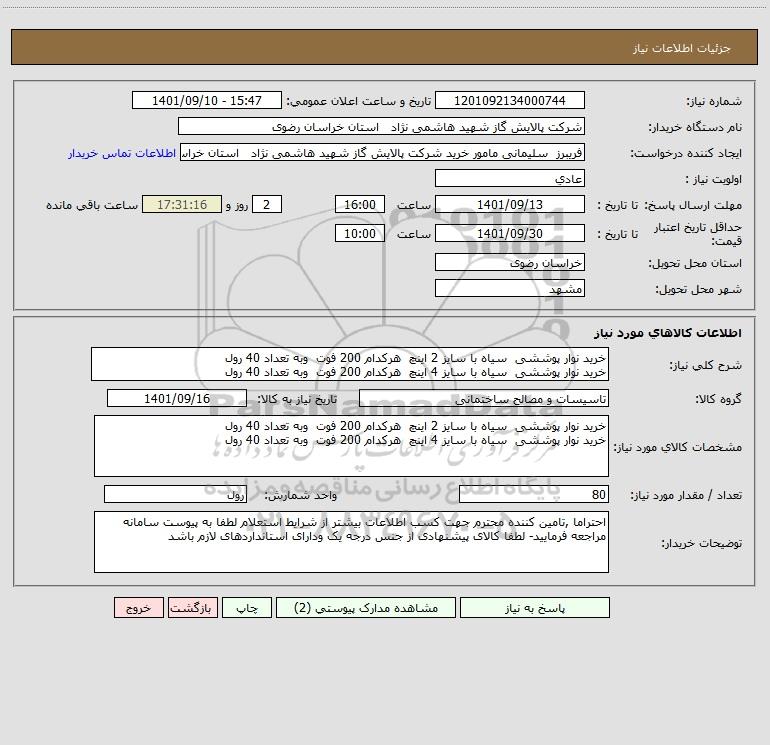
Task: Click the چاپ print button
Action: click(247, 607)
